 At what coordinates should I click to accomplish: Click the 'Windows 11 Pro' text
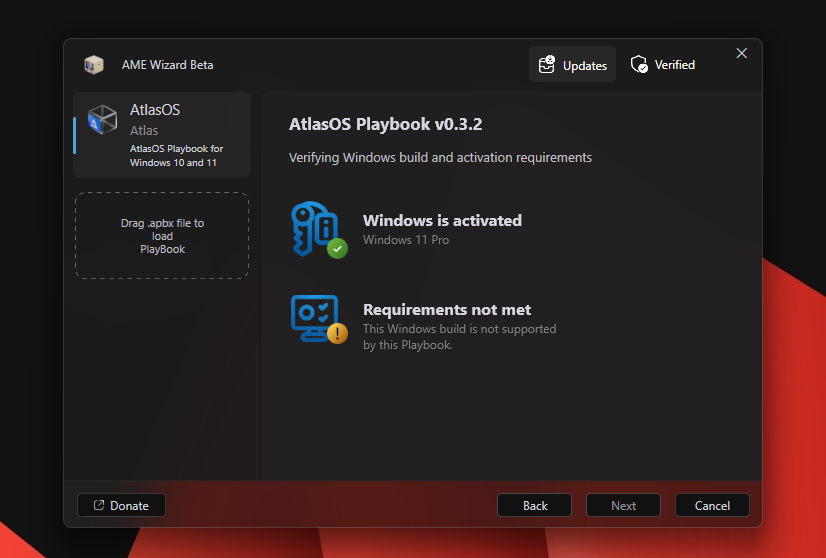pyautogui.click(x=406, y=240)
